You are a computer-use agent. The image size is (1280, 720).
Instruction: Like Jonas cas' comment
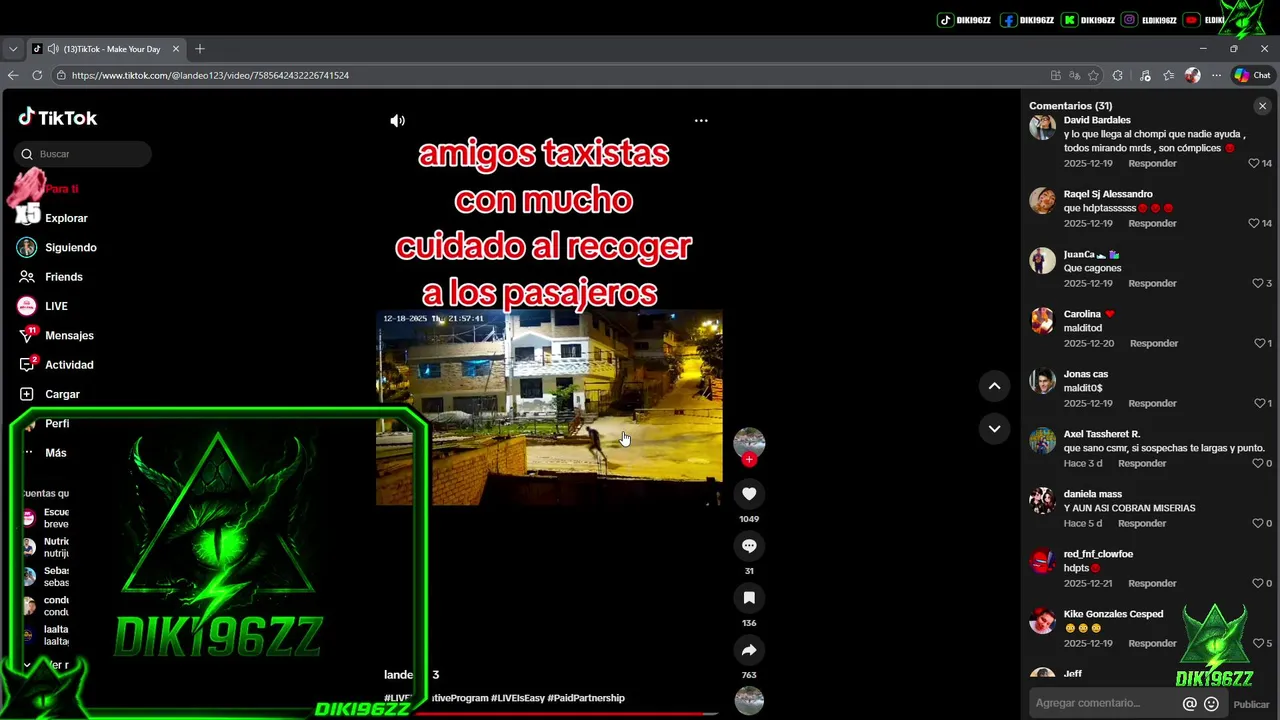tap(1259, 403)
